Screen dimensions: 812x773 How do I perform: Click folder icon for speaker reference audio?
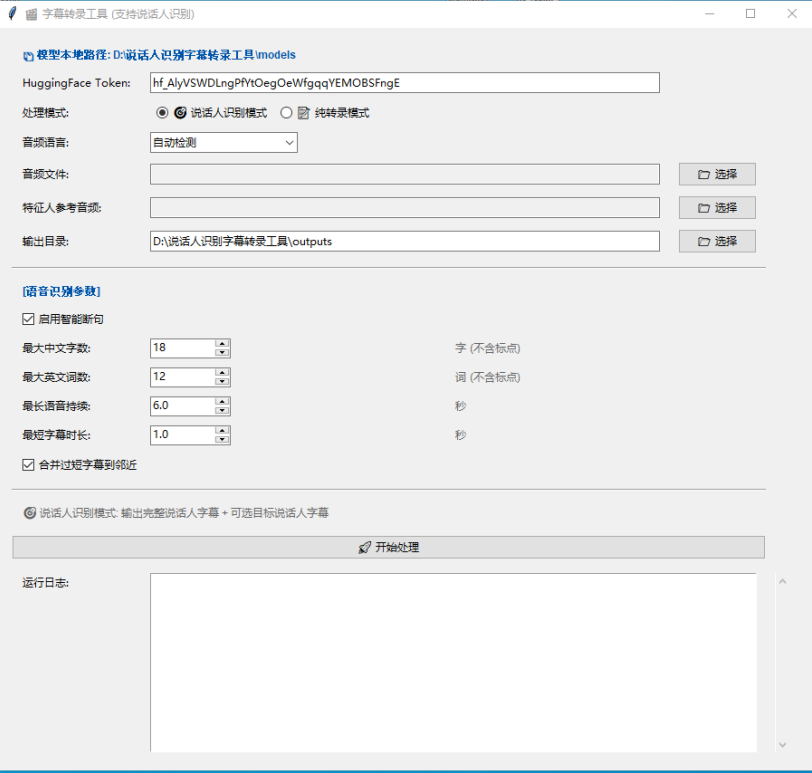coord(703,208)
